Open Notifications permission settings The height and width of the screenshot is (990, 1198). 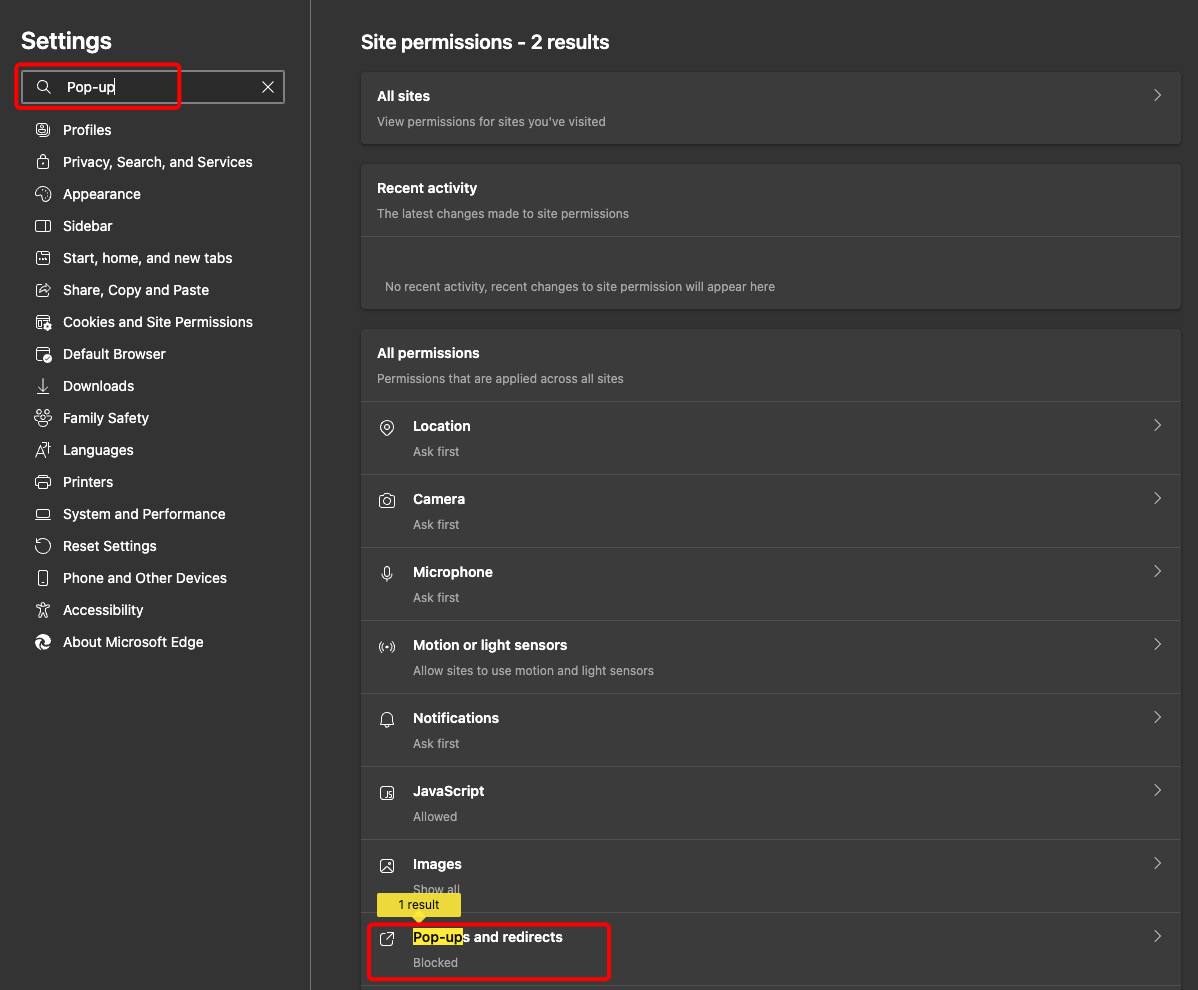[x=771, y=730]
